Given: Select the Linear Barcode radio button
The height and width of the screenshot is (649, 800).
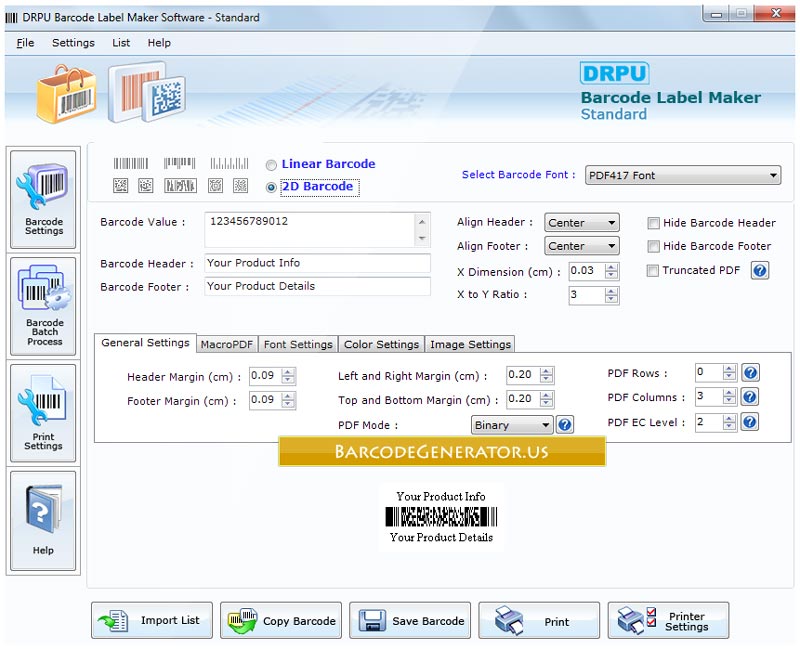Looking at the screenshot, I should click(271, 165).
